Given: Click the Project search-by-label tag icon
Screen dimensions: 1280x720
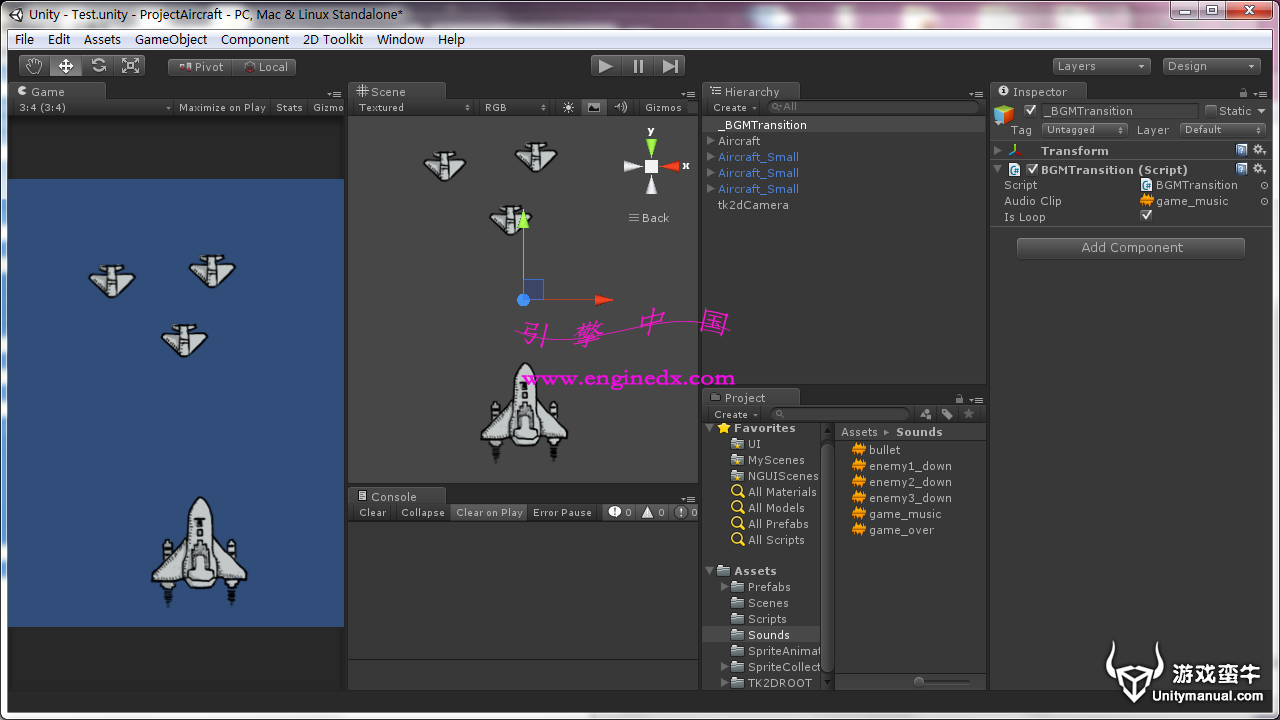Looking at the screenshot, I should pyautogui.click(x=947, y=414).
